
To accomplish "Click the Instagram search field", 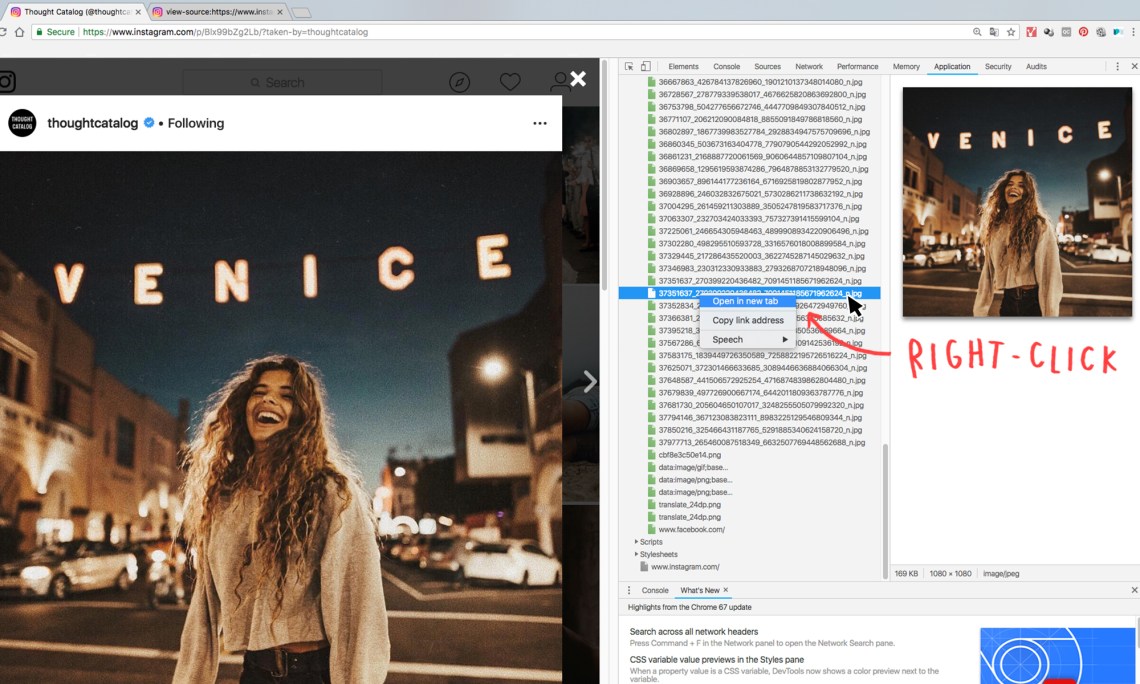I will tap(282, 82).
